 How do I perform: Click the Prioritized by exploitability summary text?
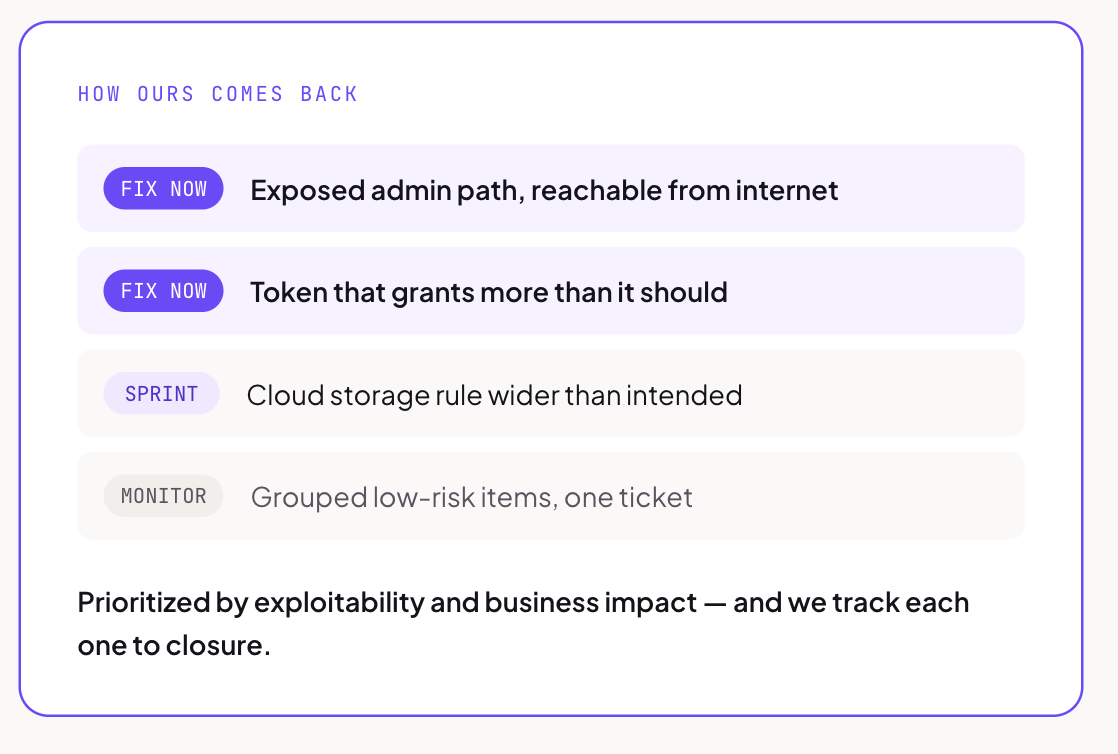click(x=523, y=623)
